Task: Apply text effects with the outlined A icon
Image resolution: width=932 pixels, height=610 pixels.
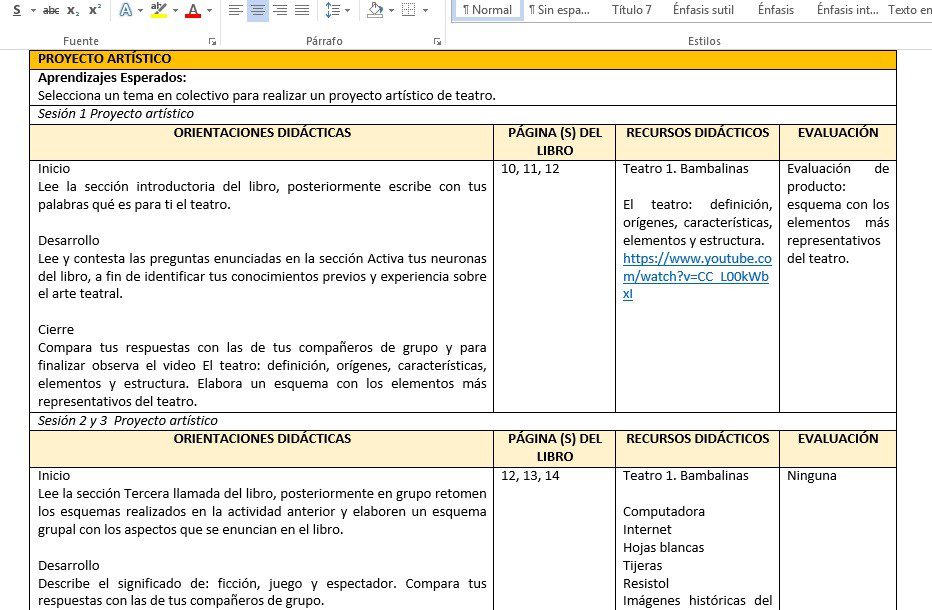Action: [x=125, y=10]
